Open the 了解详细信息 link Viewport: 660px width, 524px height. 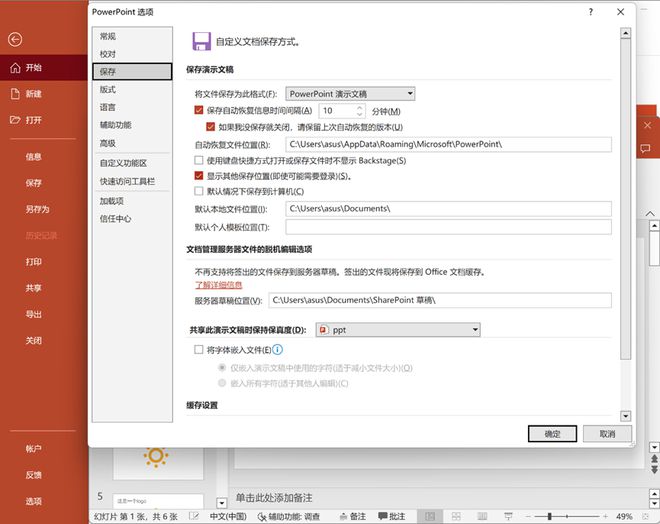tap(218, 285)
